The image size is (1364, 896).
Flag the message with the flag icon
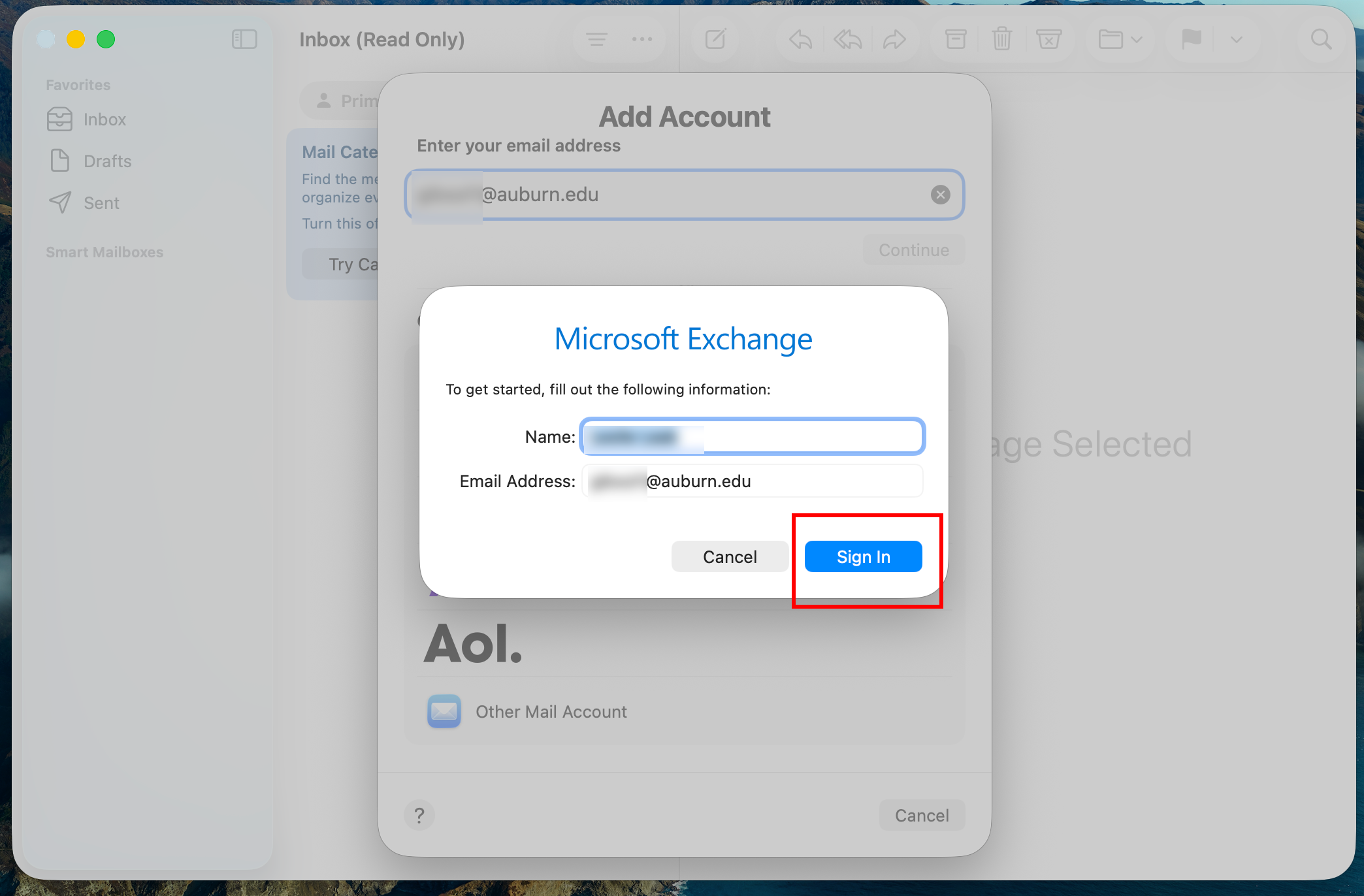point(1192,39)
